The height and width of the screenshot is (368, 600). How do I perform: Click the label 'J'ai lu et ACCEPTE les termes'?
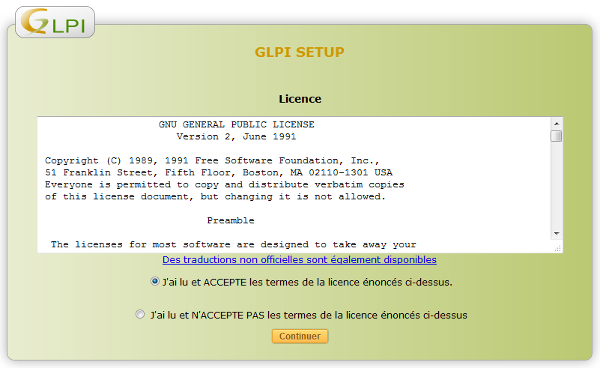[307, 282]
